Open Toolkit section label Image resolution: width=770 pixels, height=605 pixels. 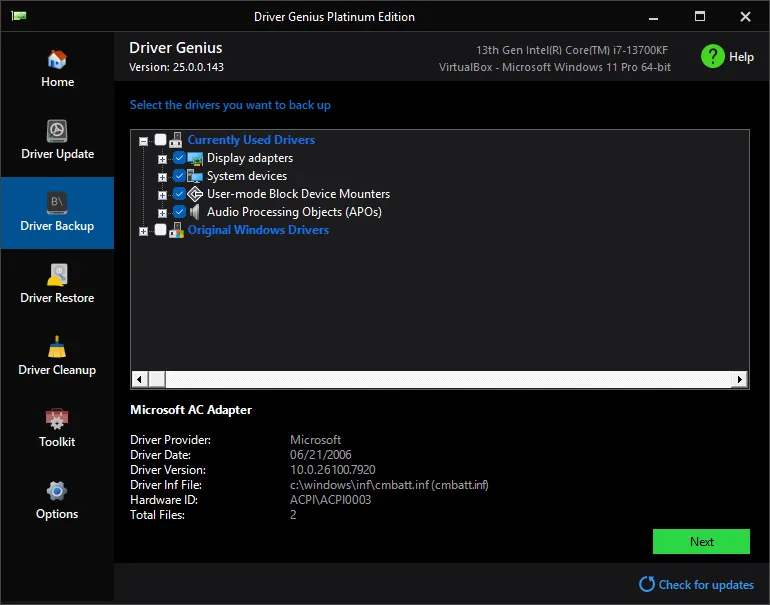point(57,442)
